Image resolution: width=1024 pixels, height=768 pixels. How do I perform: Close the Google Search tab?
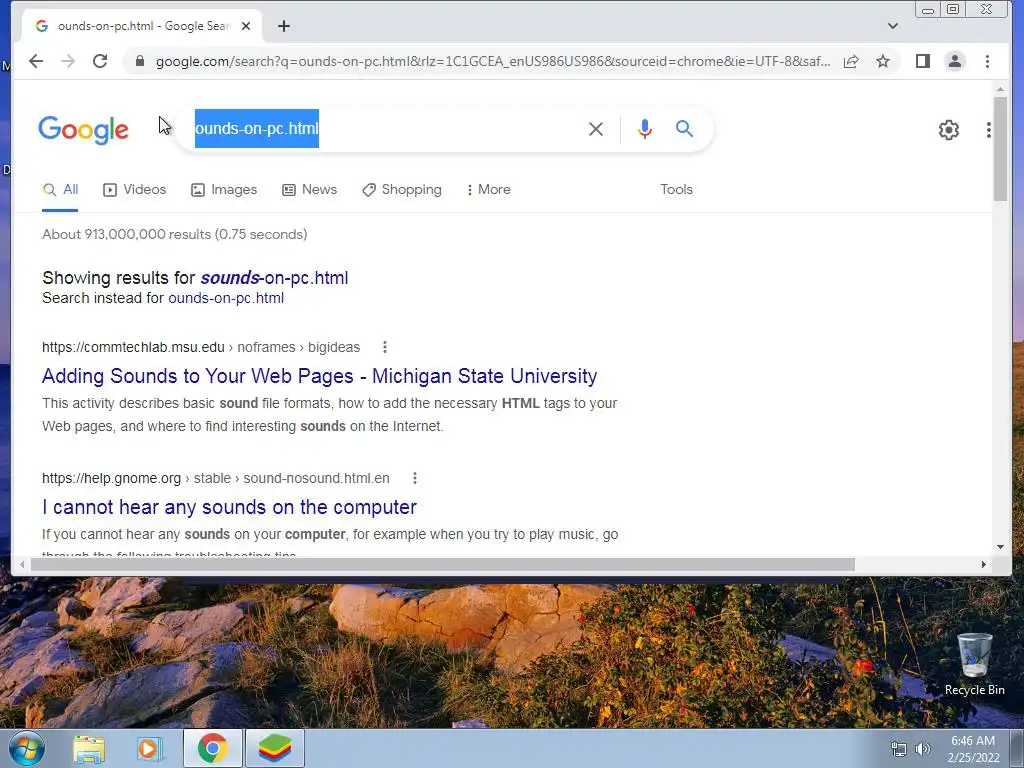[x=246, y=26]
